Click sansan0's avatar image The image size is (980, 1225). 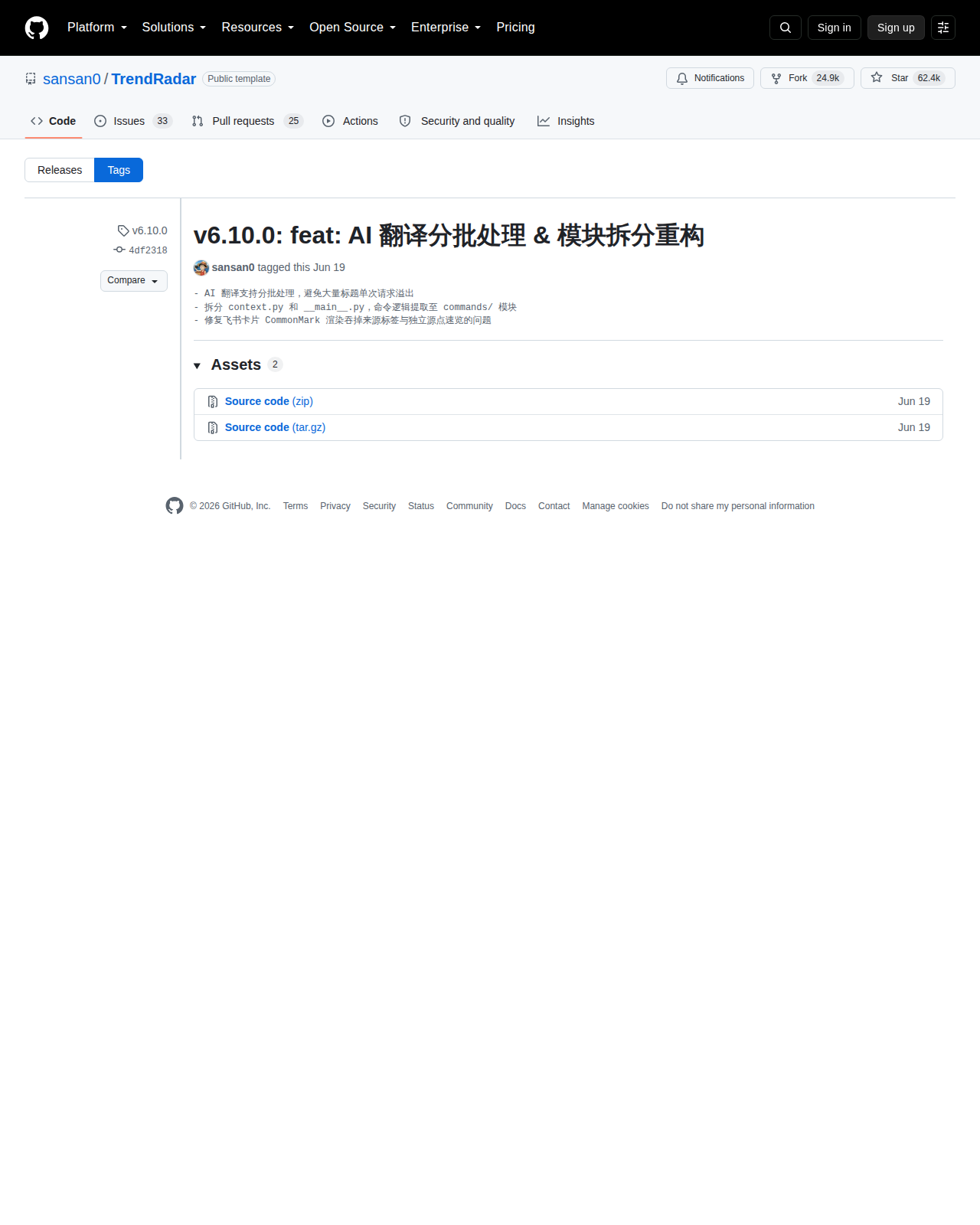point(201,267)
